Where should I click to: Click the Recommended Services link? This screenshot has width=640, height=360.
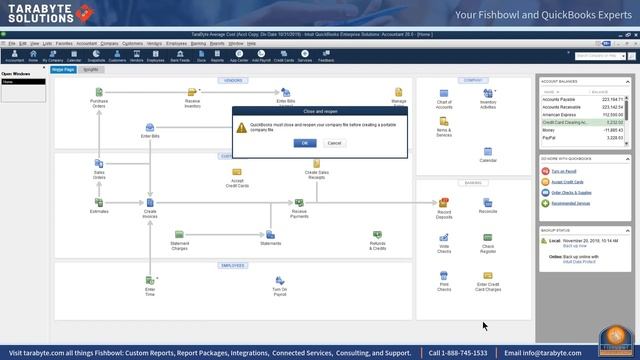tap(571, 203)
